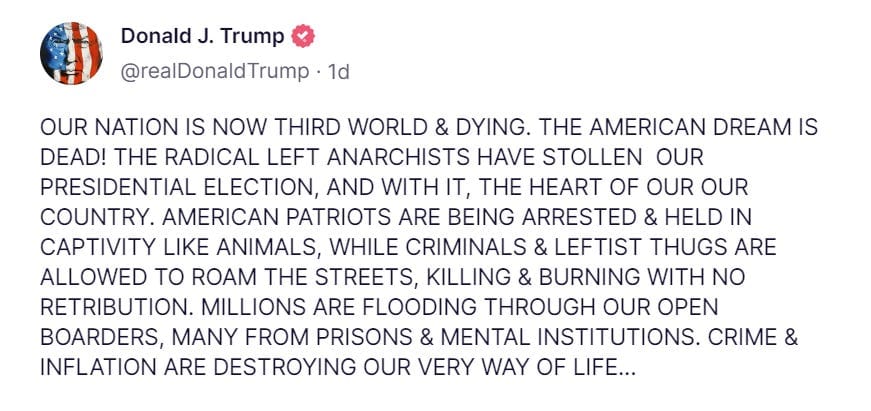Visit the @realDonaldTrump handle link

pyautogui.click(x=214, y=72)
